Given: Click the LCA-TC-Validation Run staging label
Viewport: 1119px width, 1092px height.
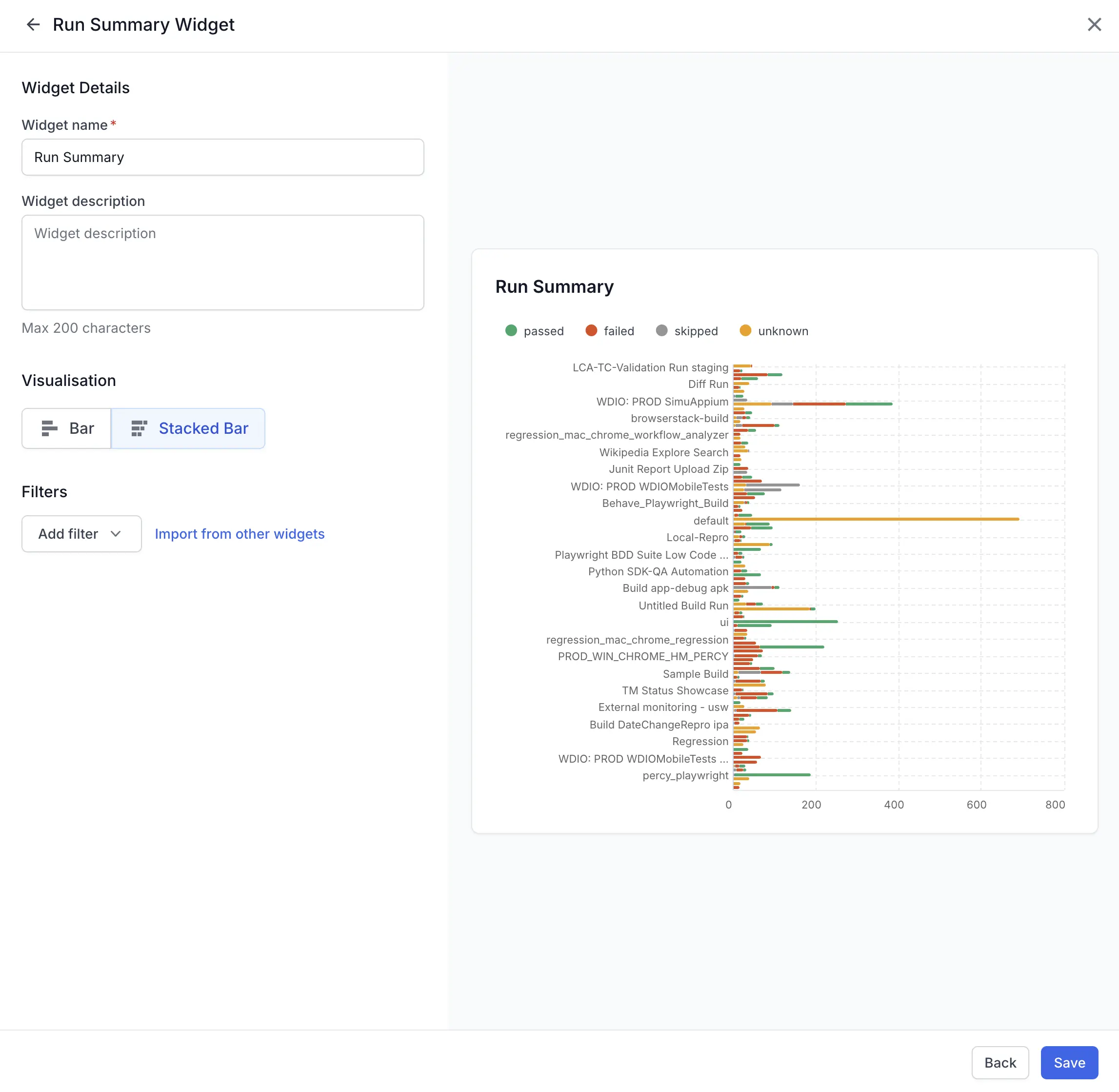Looking at the screenshot, I should point(650,367).
